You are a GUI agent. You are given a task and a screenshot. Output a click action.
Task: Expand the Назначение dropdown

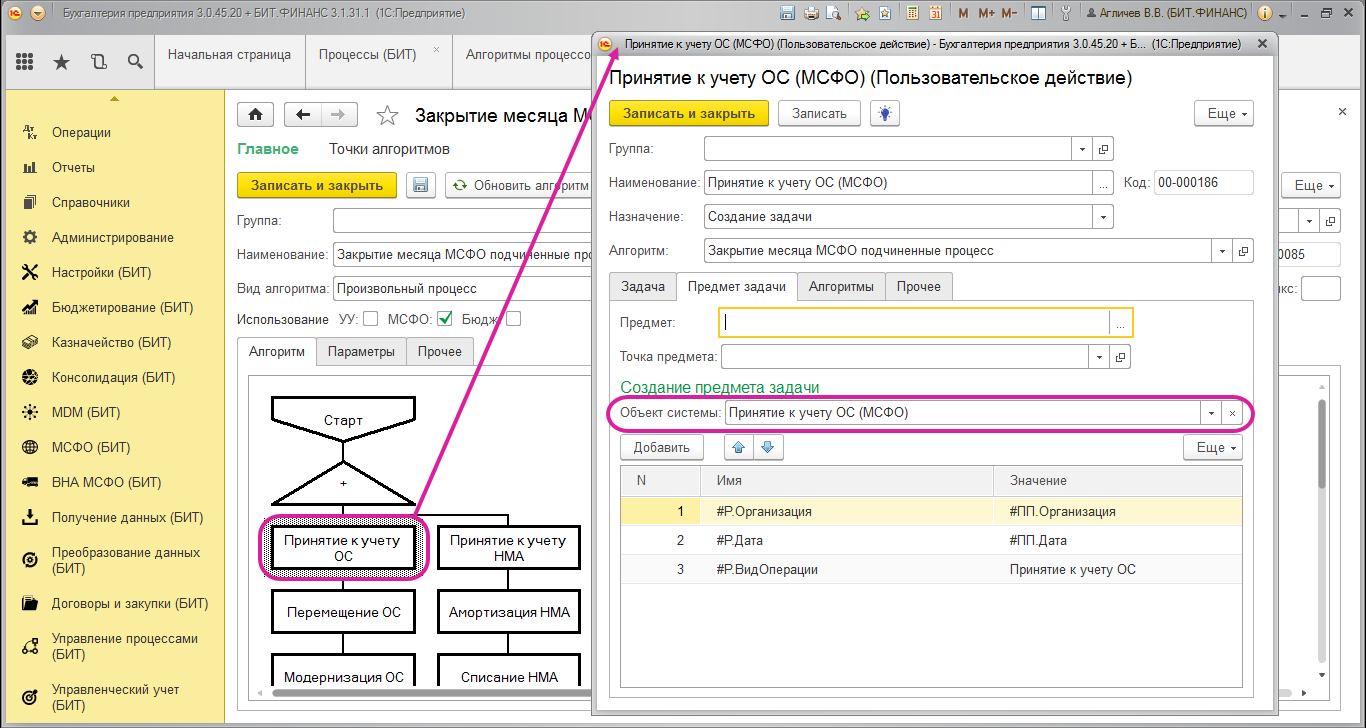(1103, 216)
